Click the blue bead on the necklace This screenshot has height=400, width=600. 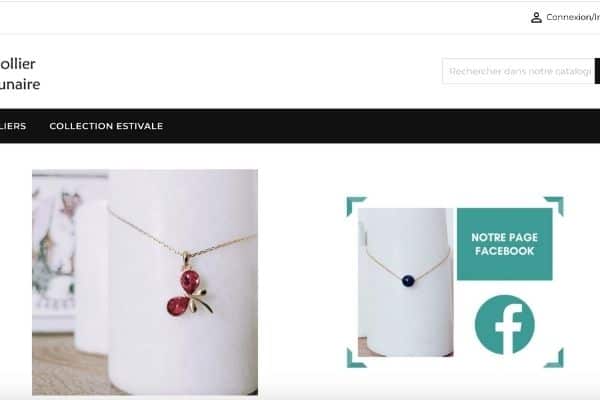(x=408, y=281)
